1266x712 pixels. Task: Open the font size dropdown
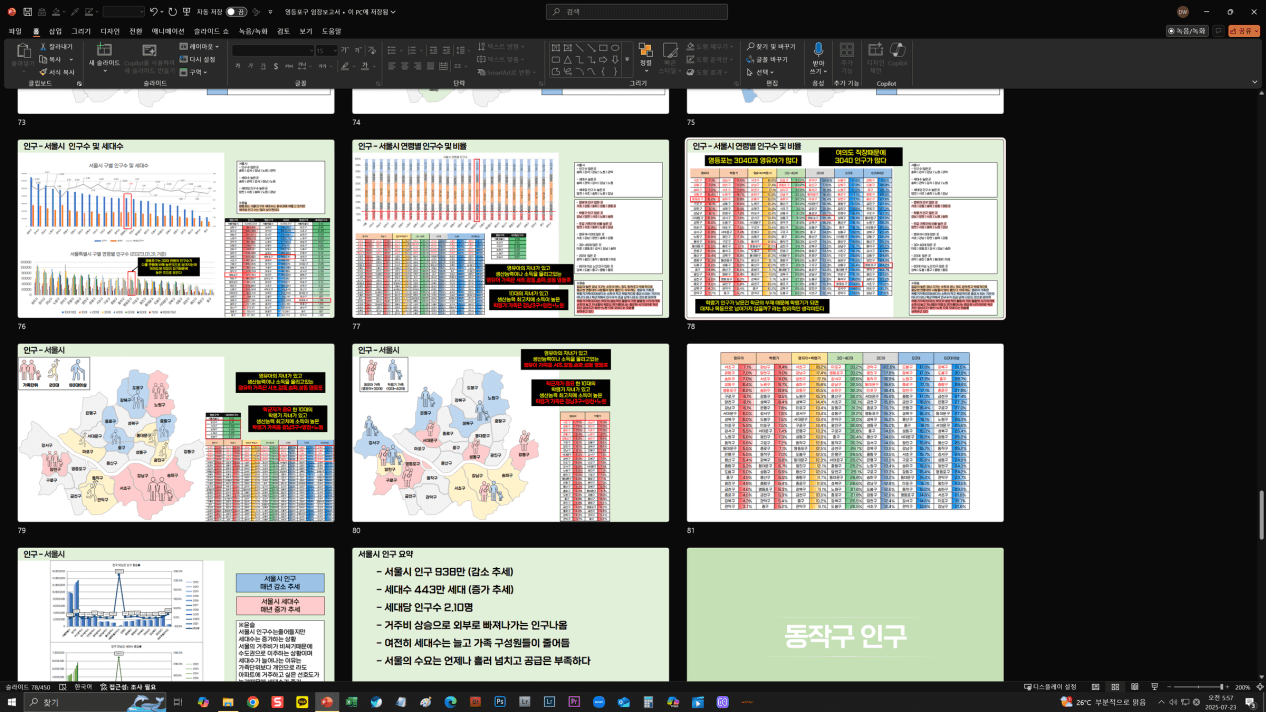click(329, 50)
